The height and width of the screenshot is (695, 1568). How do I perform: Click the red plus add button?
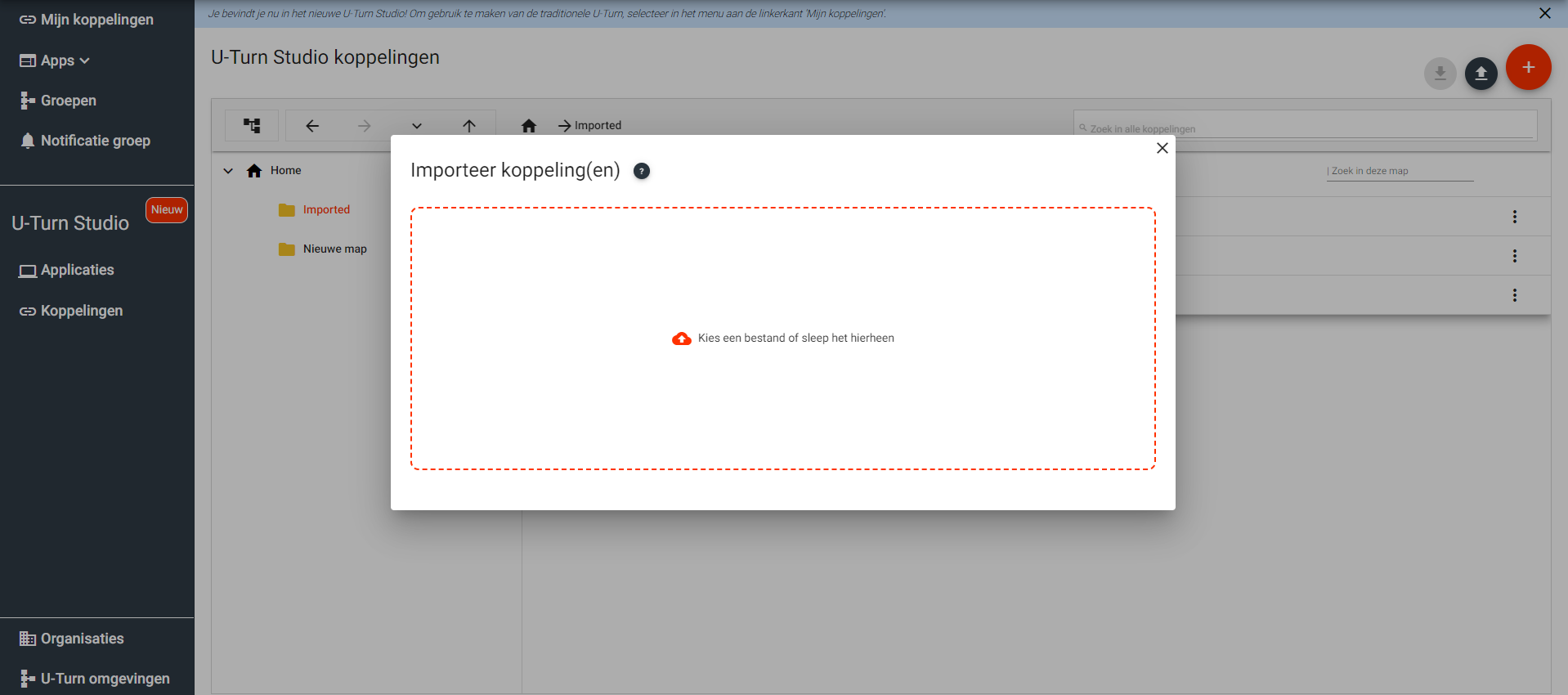point(1528,68)
